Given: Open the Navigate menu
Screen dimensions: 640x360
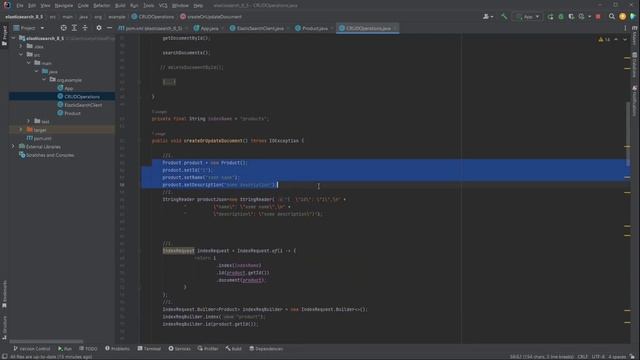Looking at the screenshot, I should 64,6.
